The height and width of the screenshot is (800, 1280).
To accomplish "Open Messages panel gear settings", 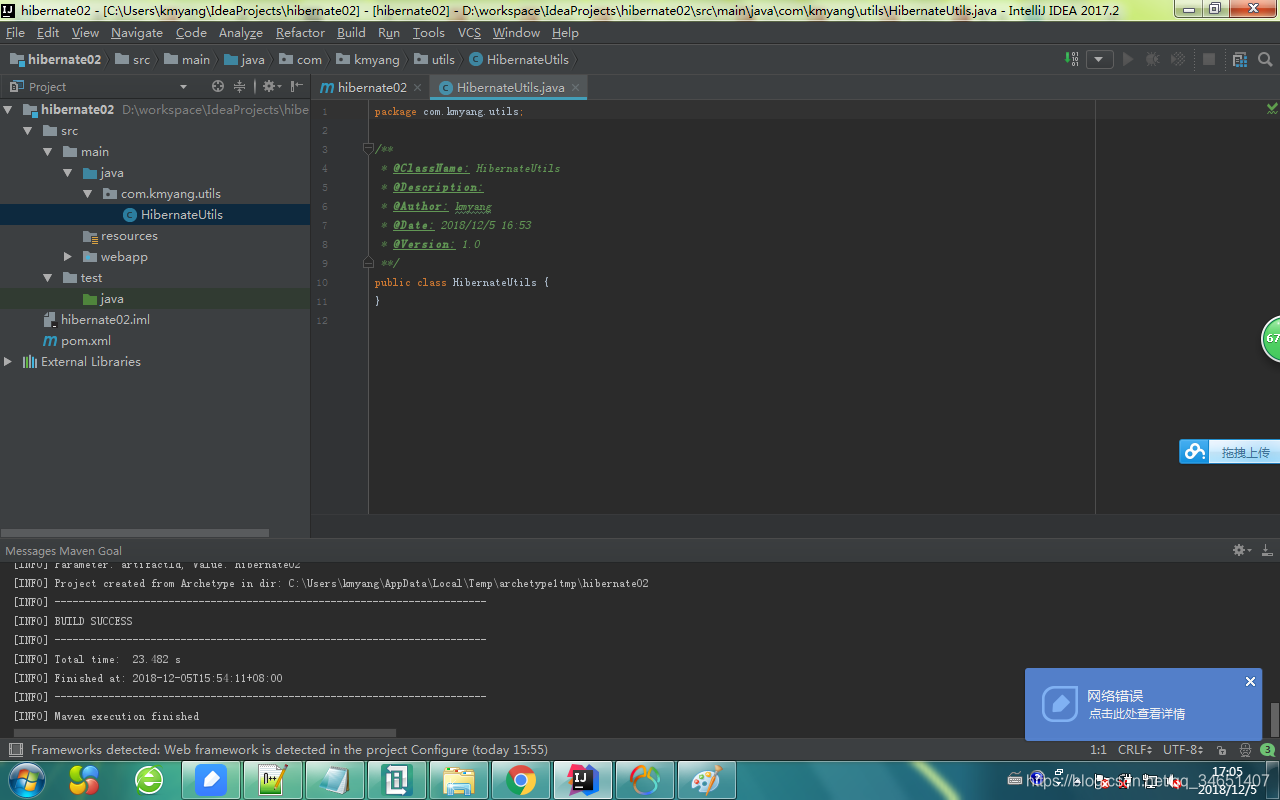I will [x=1241, y=551].
